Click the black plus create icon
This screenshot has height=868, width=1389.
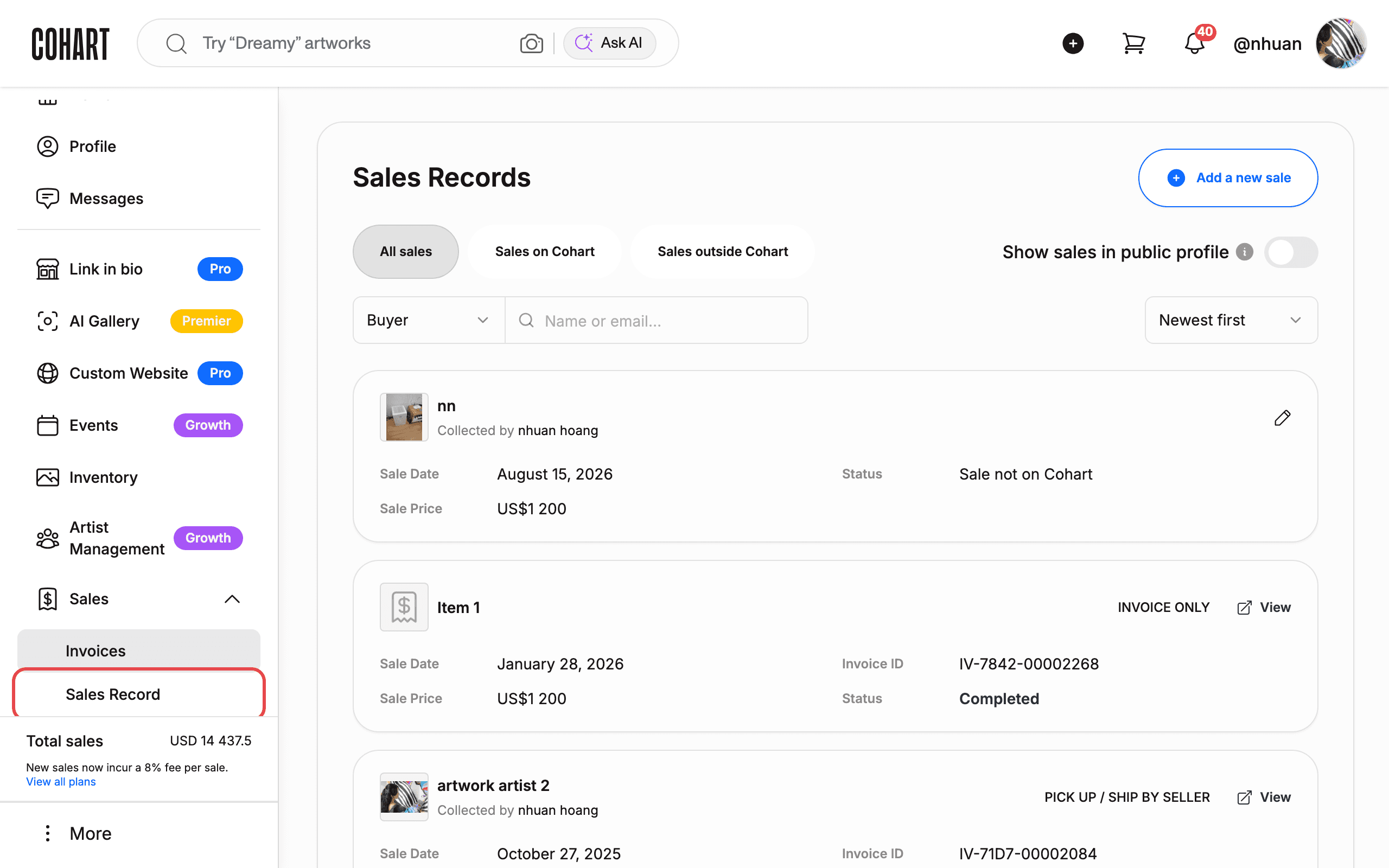tap(1073, 43)
